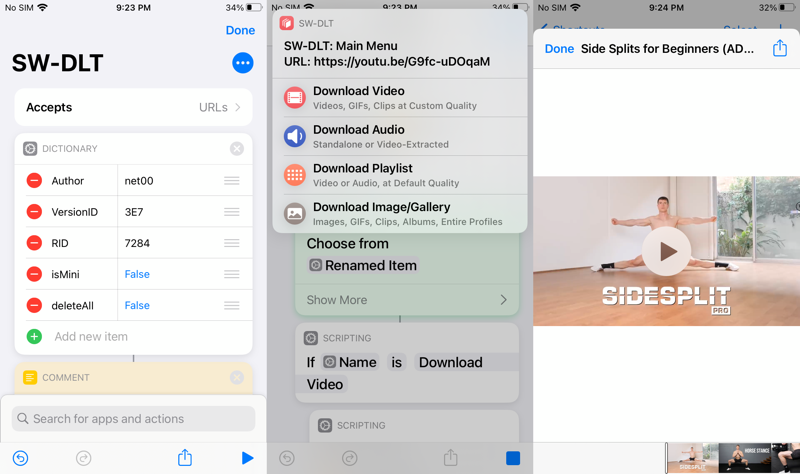Choose Download Playlist option

click(400, 175)
